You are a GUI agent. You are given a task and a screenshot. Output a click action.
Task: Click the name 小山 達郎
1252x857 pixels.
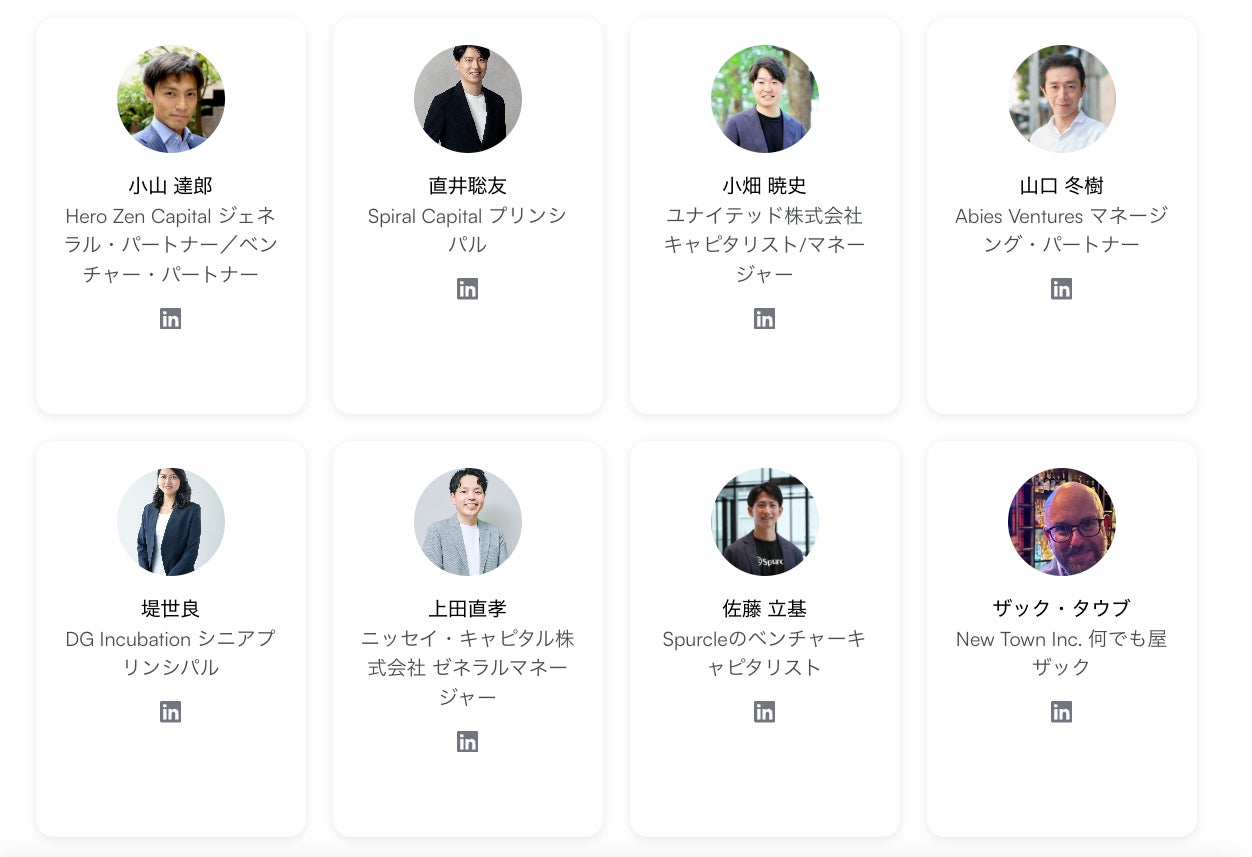pyautogui.click(x=171, y=186)
